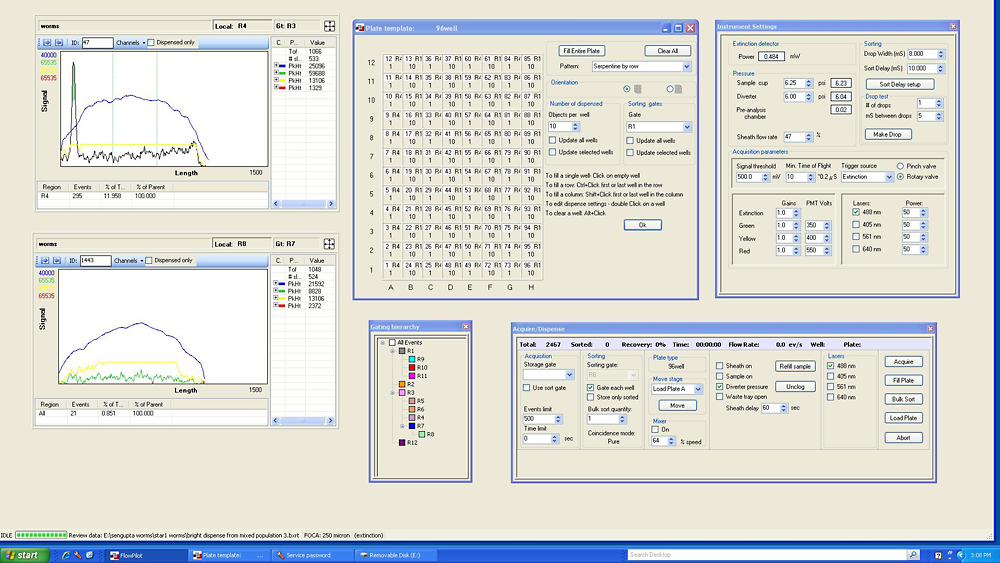
Task: Click the Sort Delay setup button
Action: (x=899, y=84)
